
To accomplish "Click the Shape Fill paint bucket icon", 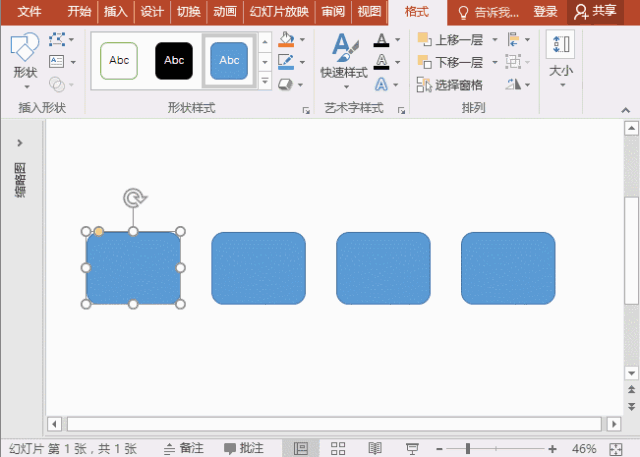I will (287, 41).
